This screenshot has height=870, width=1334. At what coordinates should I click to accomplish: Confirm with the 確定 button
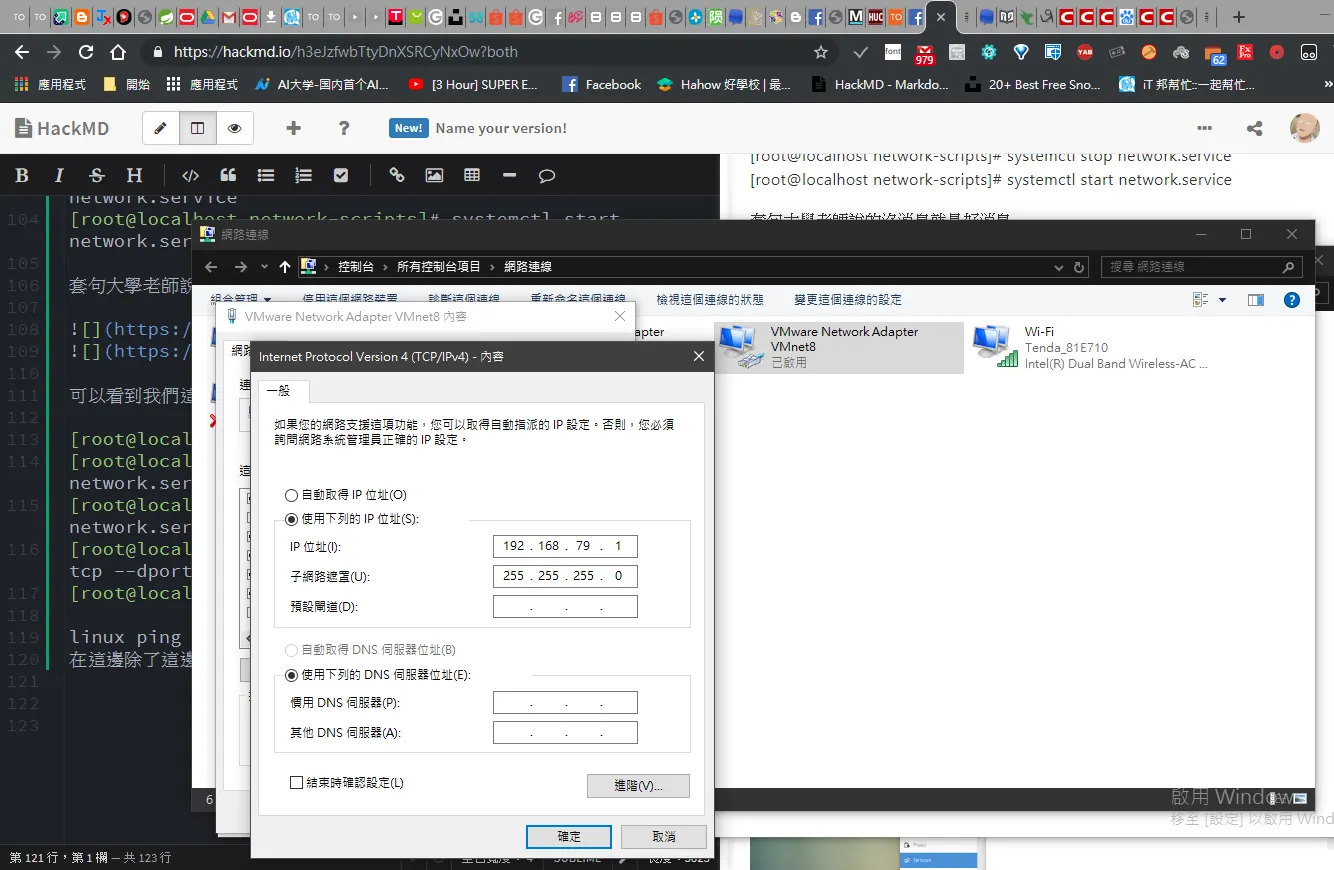(x=569, y=836)
